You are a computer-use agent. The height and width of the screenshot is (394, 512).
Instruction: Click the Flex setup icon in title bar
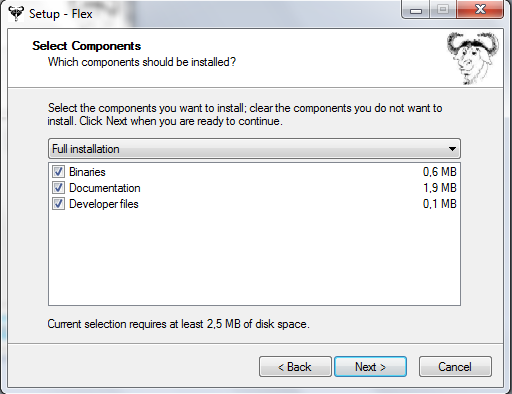click(16, 13)
